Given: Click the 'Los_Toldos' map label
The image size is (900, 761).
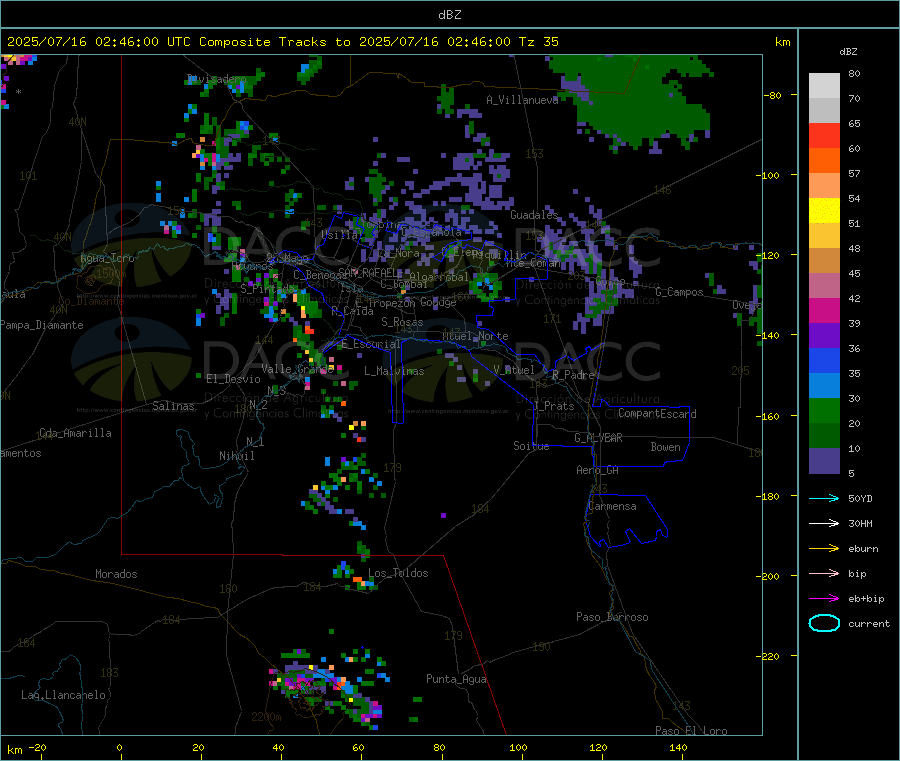Looking at the screenshot, I should [x=398, y=573].
